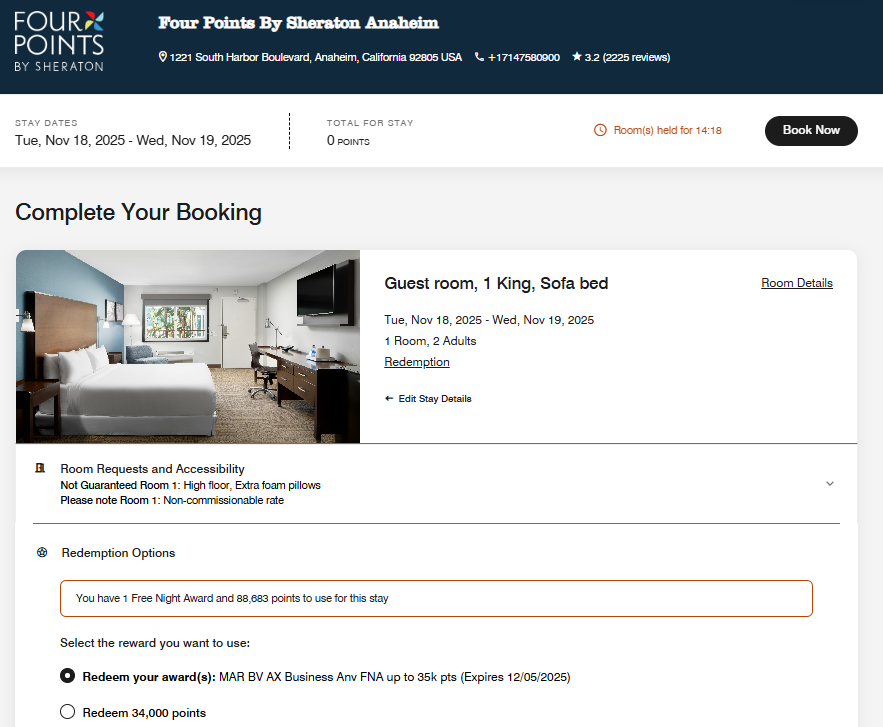The height and width of the screenshot is (727, 883).
Task: Click the guest room photo
Action: pyautogui.click(x=188, y=345)
